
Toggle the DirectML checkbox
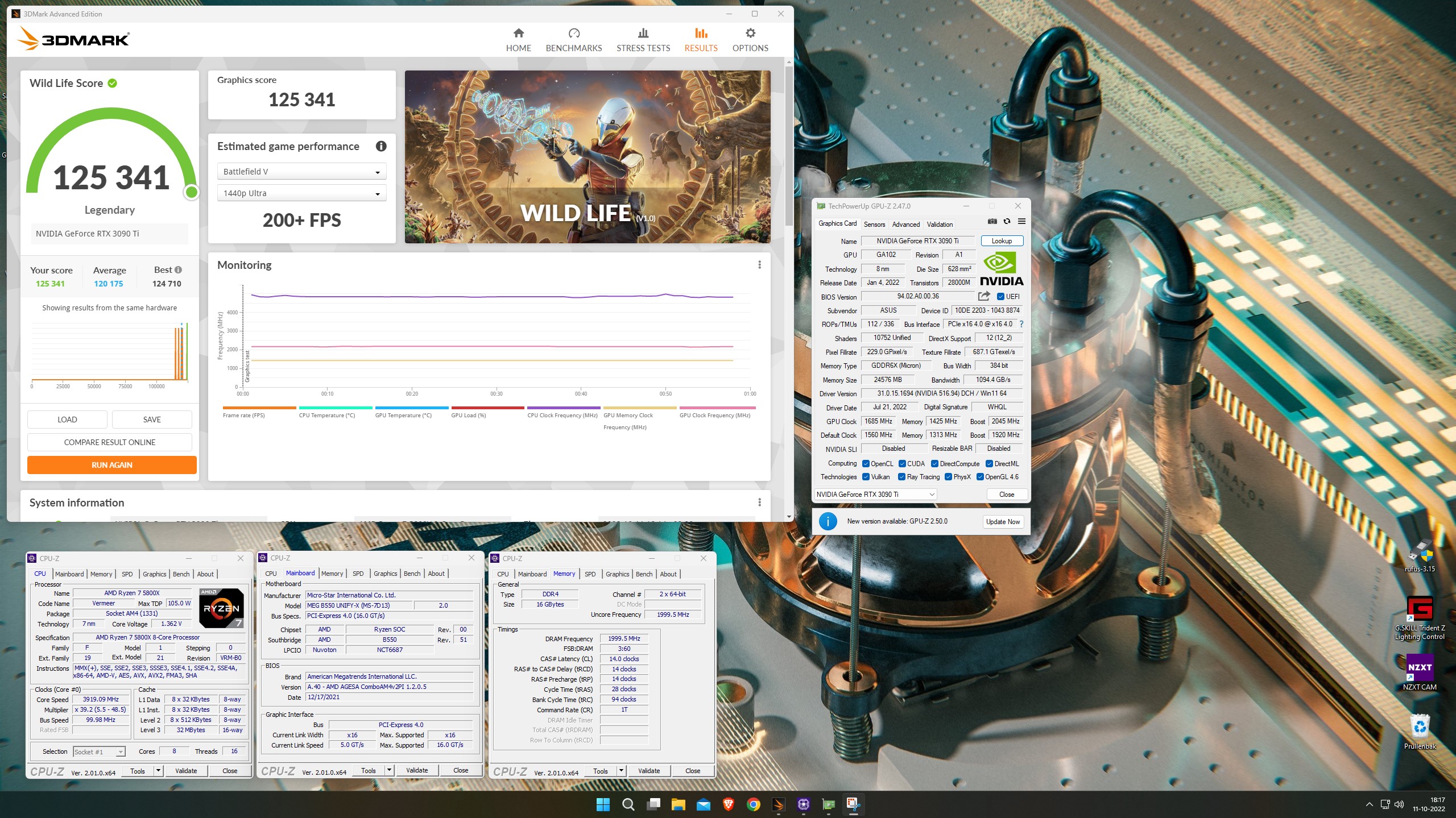click(989, 463)
